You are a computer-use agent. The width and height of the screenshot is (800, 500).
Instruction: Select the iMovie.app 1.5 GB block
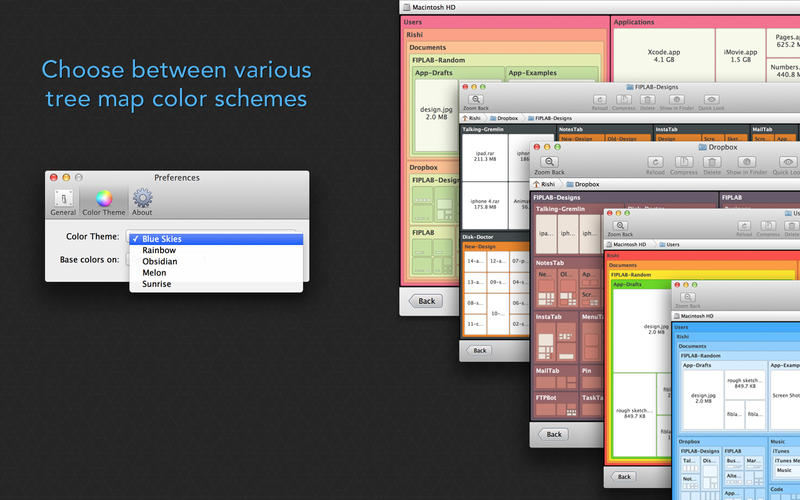pyautogui.click(x=740, y=56)
